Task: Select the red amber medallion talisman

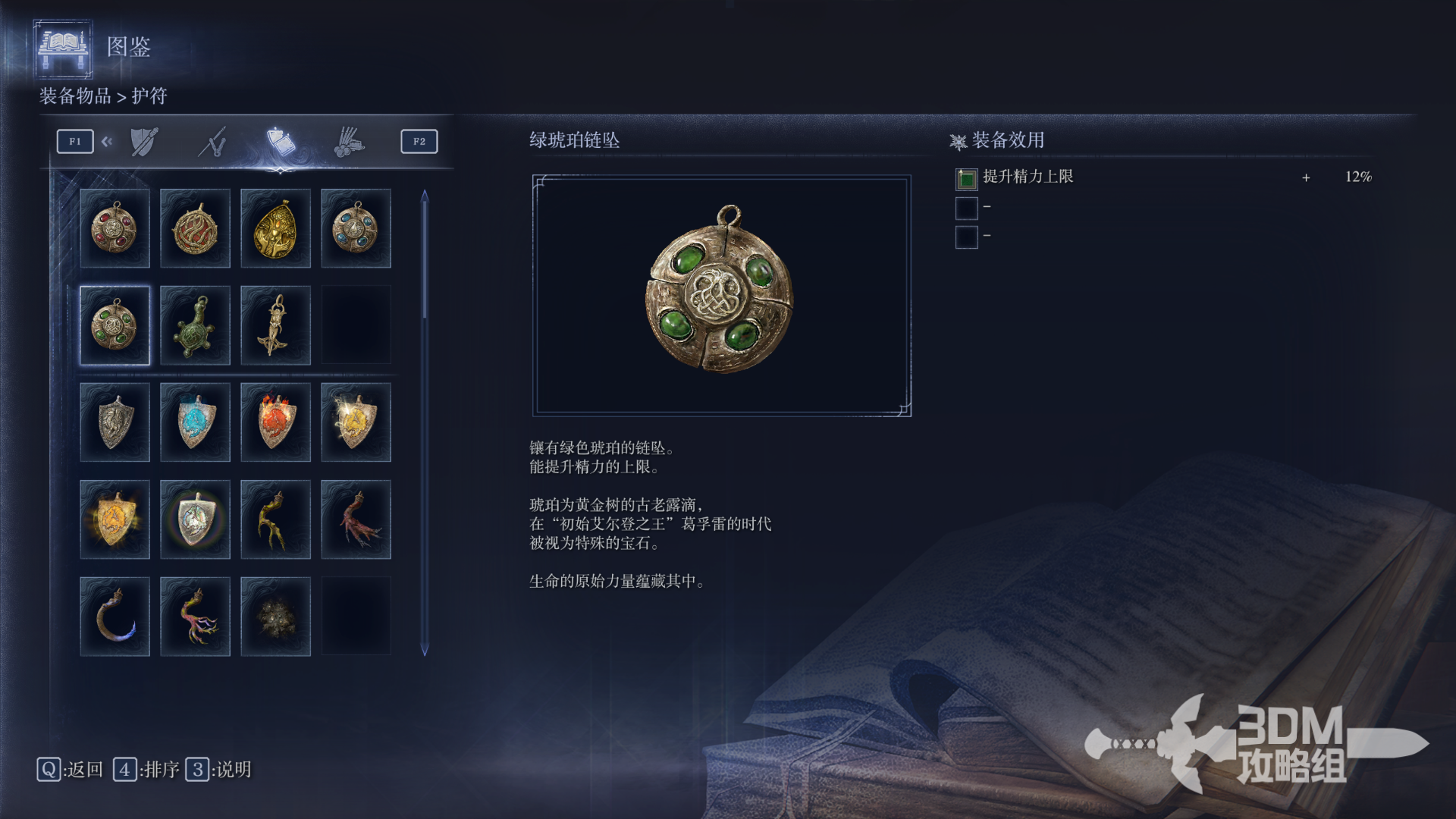Action: pos(115,228)
